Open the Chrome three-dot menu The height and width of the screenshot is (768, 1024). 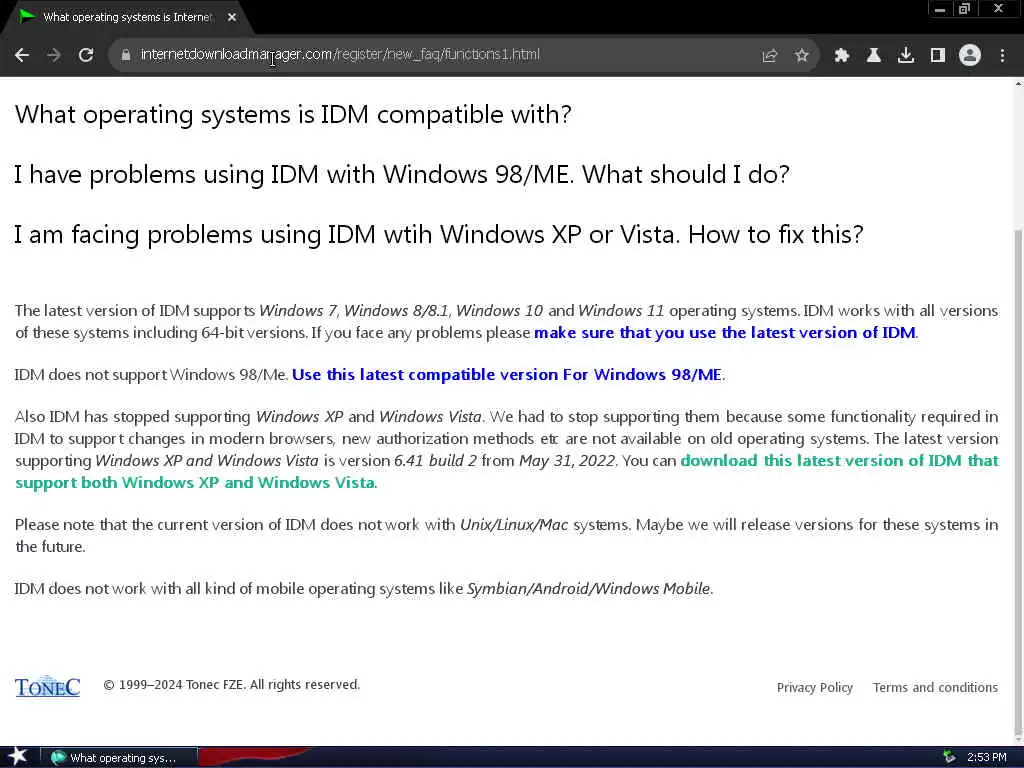tap(1002, 56)
